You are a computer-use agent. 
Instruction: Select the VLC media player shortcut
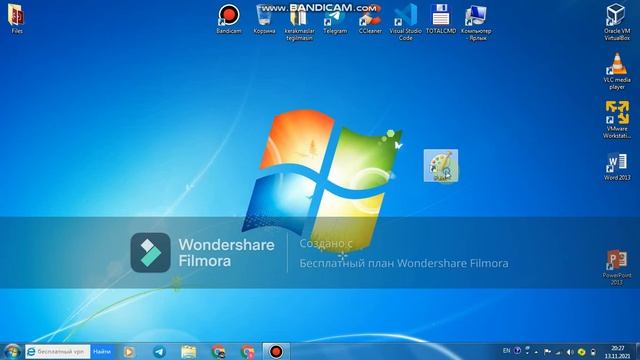click(x=617, y=71)
